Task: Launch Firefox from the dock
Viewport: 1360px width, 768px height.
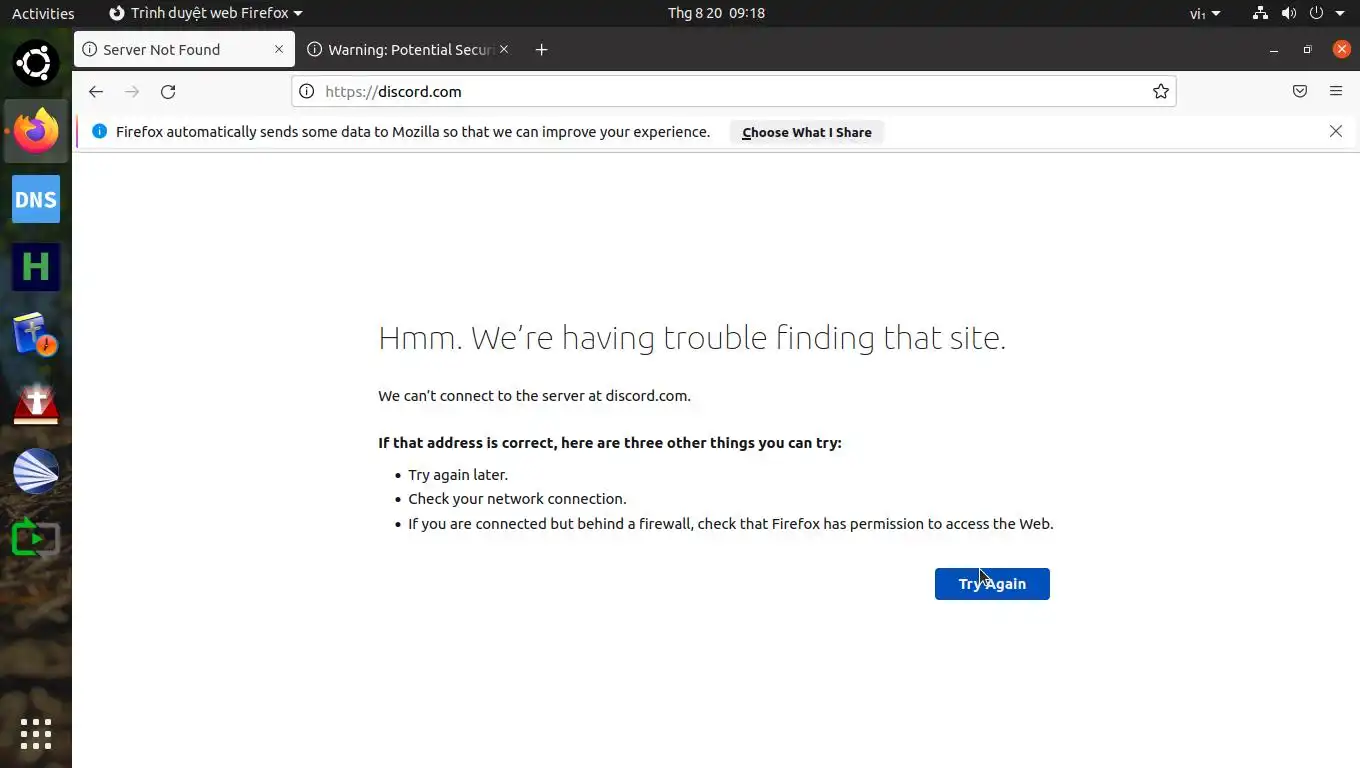Action: [x=36, y=131]
